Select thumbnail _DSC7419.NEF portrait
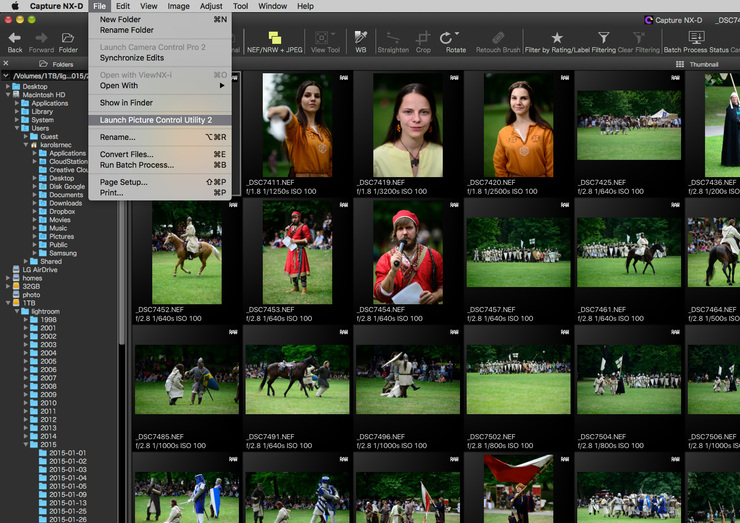 coord(408,125)
